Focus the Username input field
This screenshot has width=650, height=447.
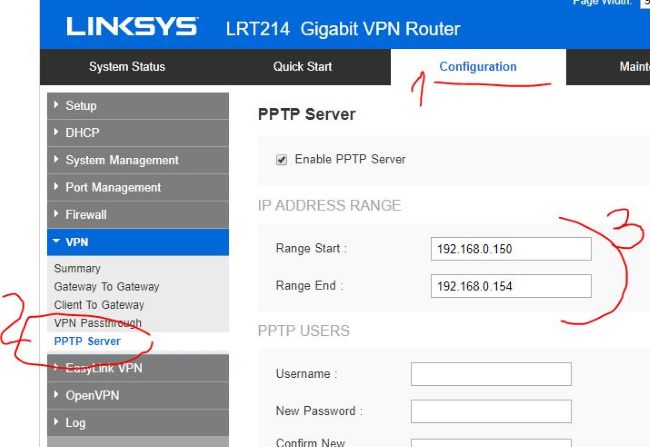coord(490,374)
